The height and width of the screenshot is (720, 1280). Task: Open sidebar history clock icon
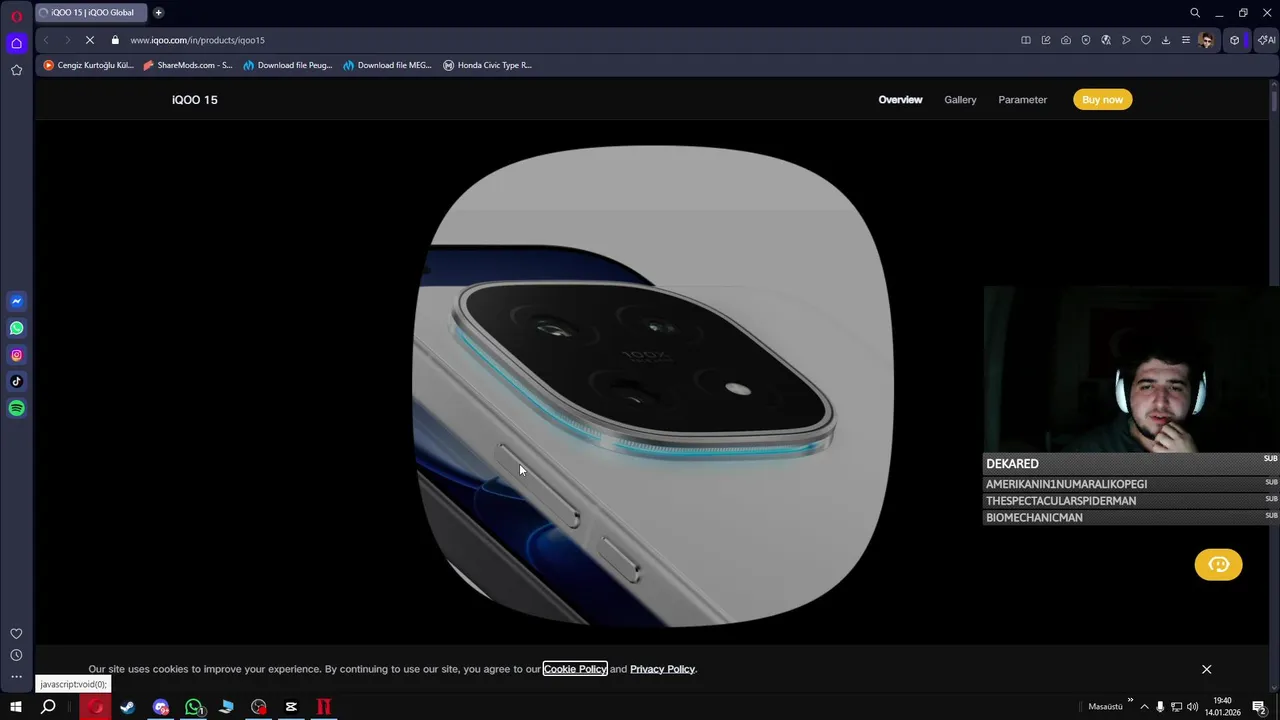16,655
